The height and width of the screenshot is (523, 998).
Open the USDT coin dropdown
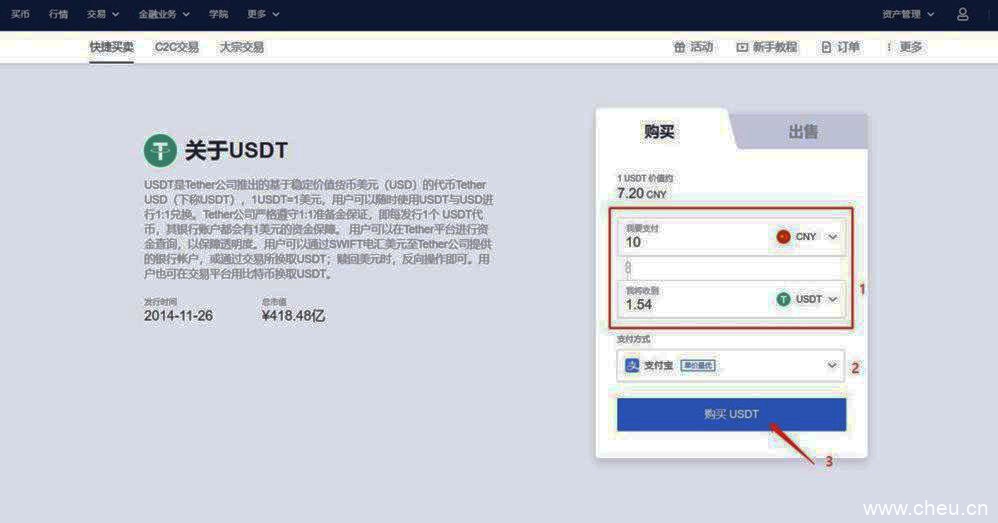pyautogui.click(x=806, y=299)
